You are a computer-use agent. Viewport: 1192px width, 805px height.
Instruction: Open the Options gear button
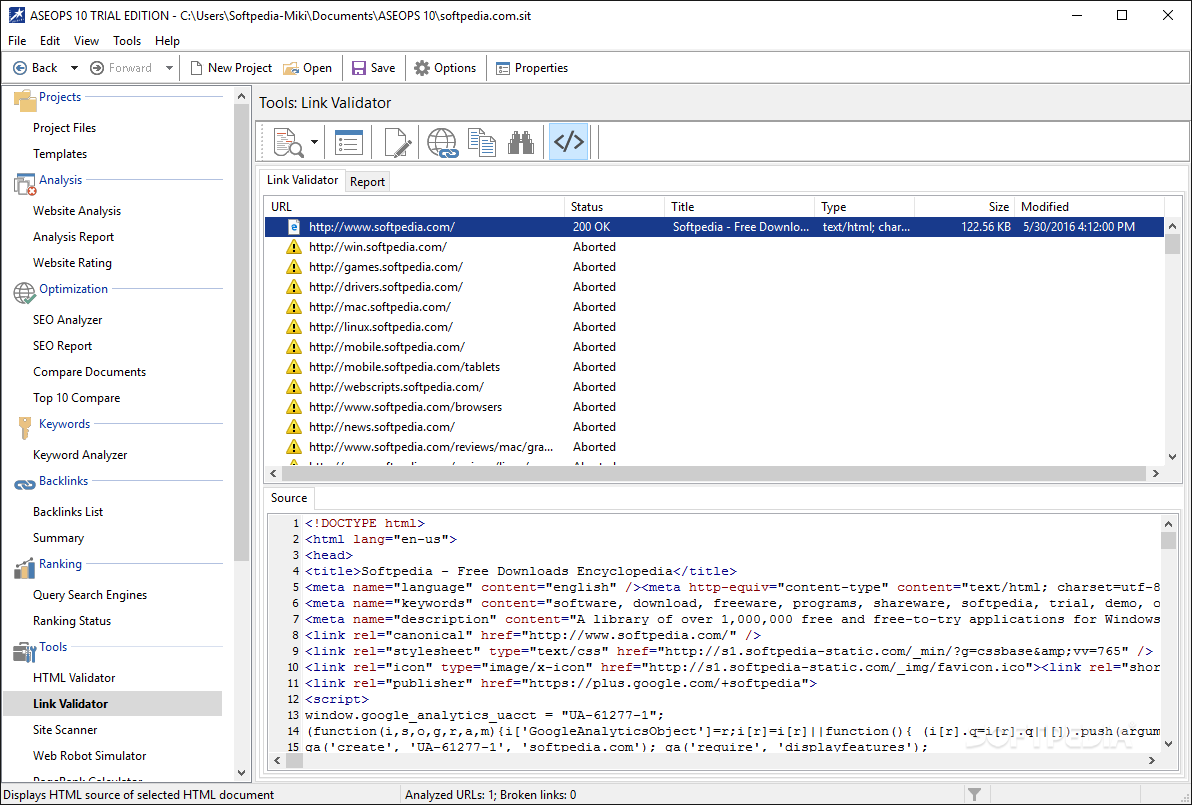pyautogui.click(x=445, y=68)
